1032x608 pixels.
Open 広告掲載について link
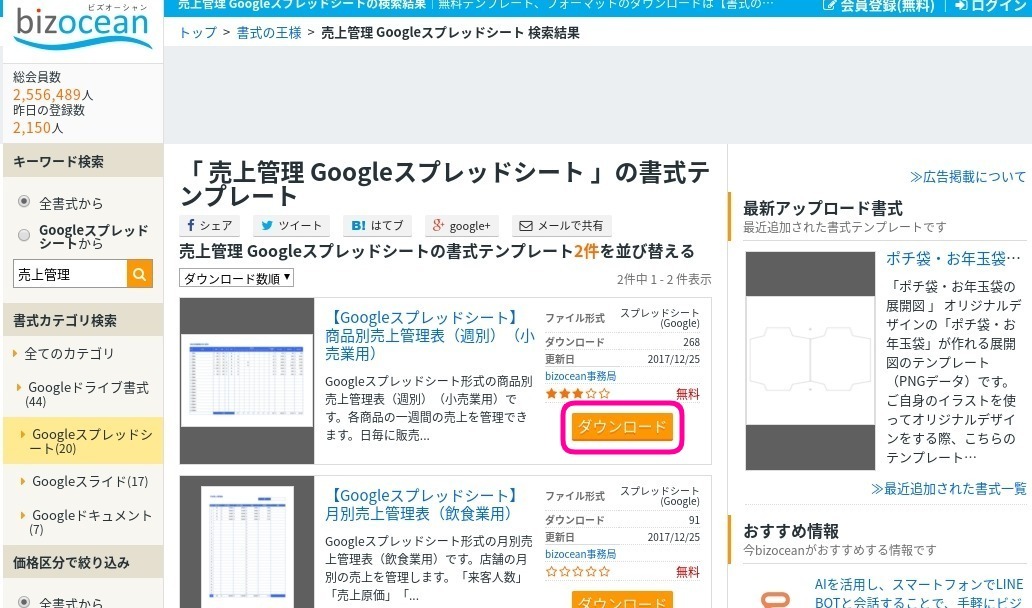click(x=968, y=176)
